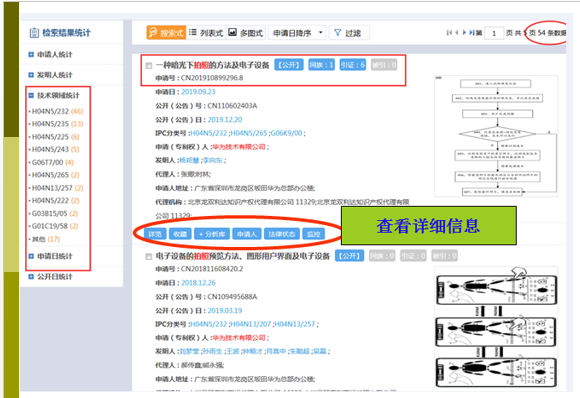Screen dimensions: 580x398
Task: Filter by H04N5/243 (5) in sidebar
Action: (55, 149)
